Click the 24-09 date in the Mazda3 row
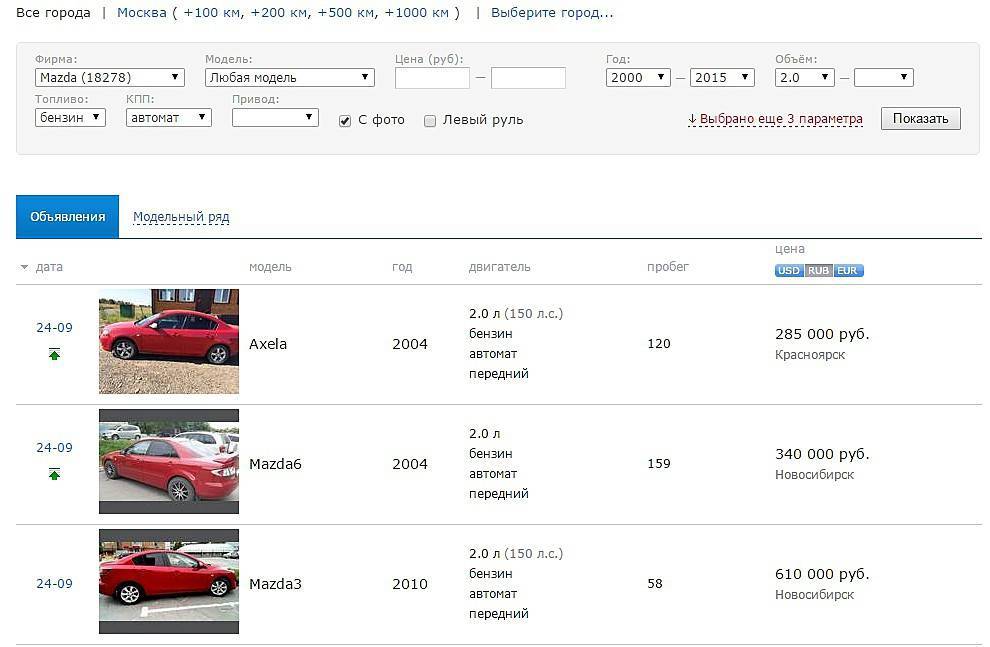Image resolution: width=990 pixels, height=647 pixels. coord(54,584)
